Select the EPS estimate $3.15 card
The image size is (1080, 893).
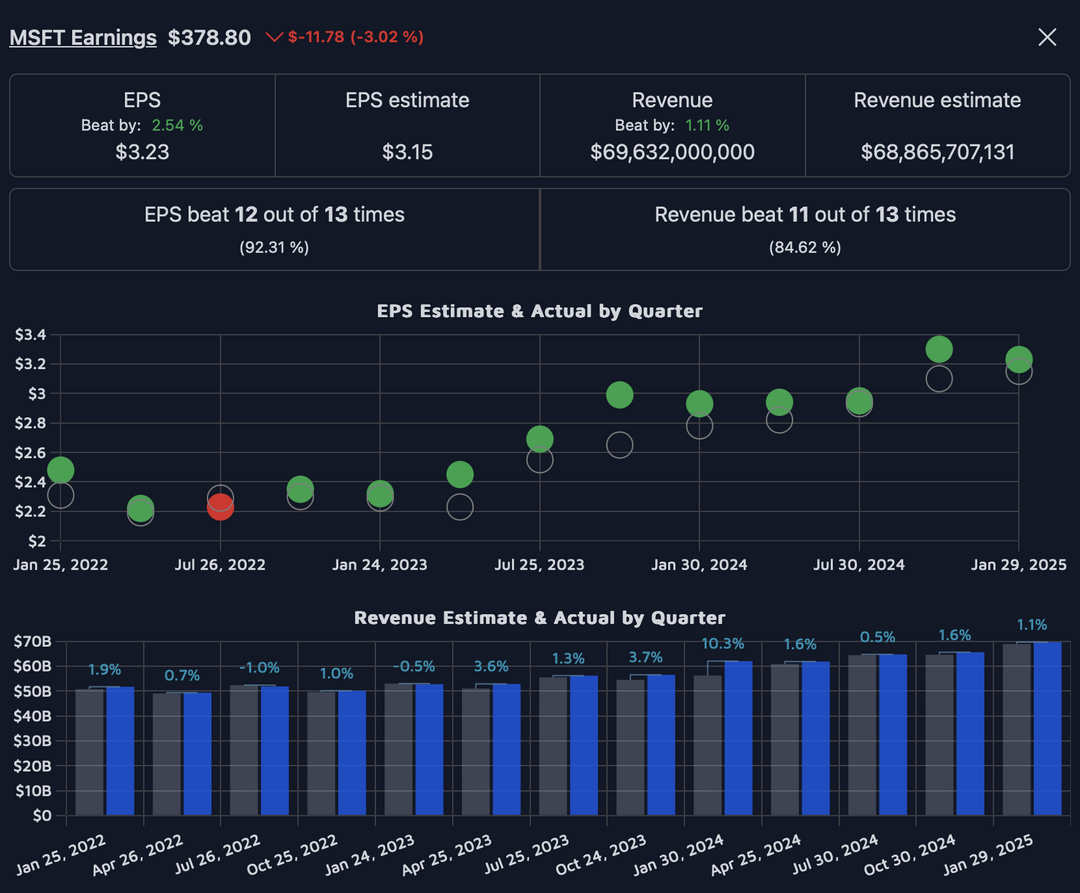click(x=407, y=126)
